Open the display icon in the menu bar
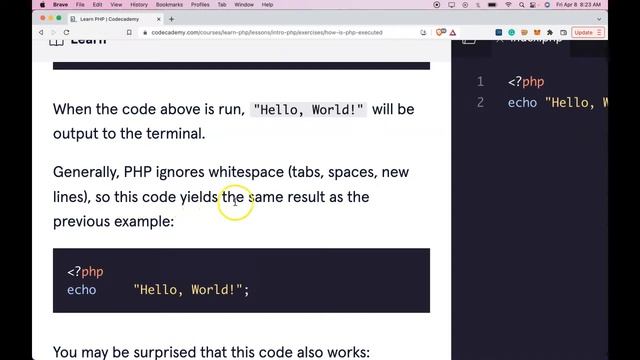The width and height of the screenshot is (640, 360). click(451, 5)
